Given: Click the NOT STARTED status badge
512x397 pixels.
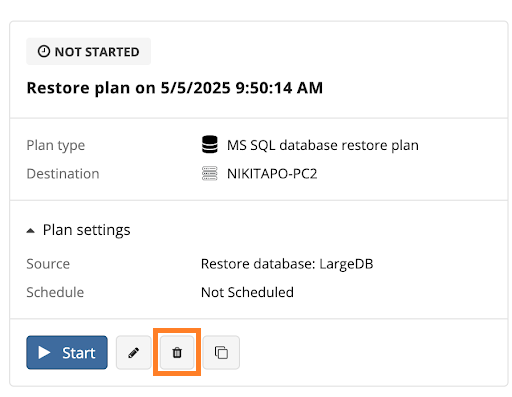Looking at the screenshot, I should tap(89, 52).
